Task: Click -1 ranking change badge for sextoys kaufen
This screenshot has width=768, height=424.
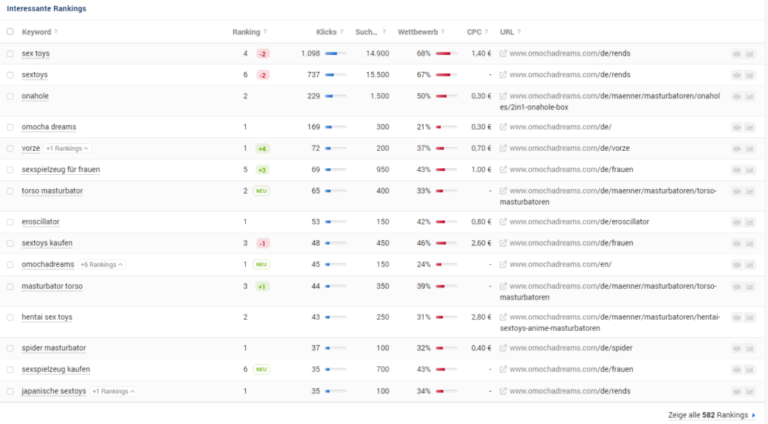Action: coord(263,244)
